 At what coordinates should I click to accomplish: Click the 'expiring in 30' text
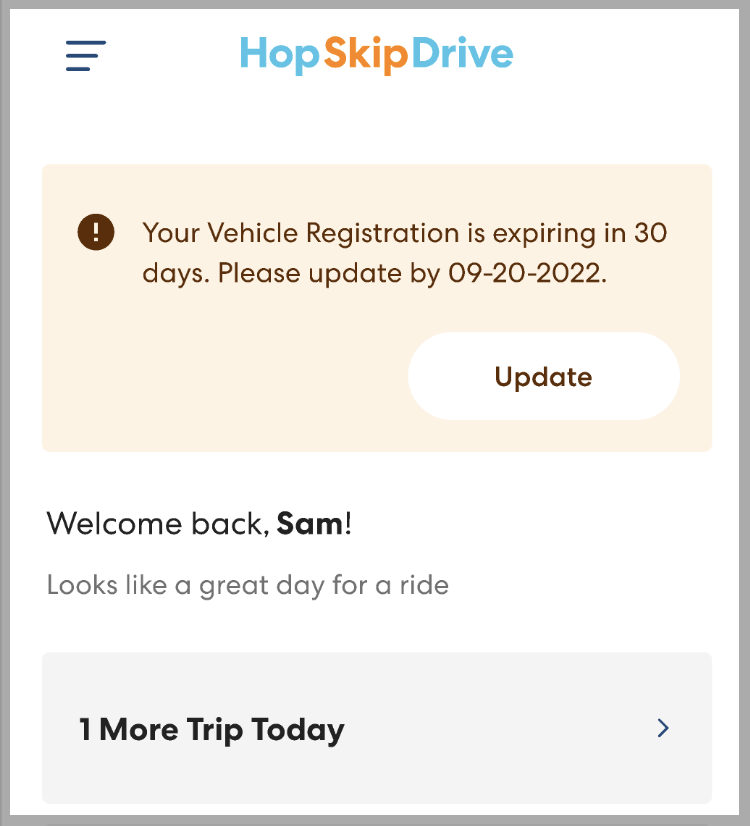coord(569,233)
